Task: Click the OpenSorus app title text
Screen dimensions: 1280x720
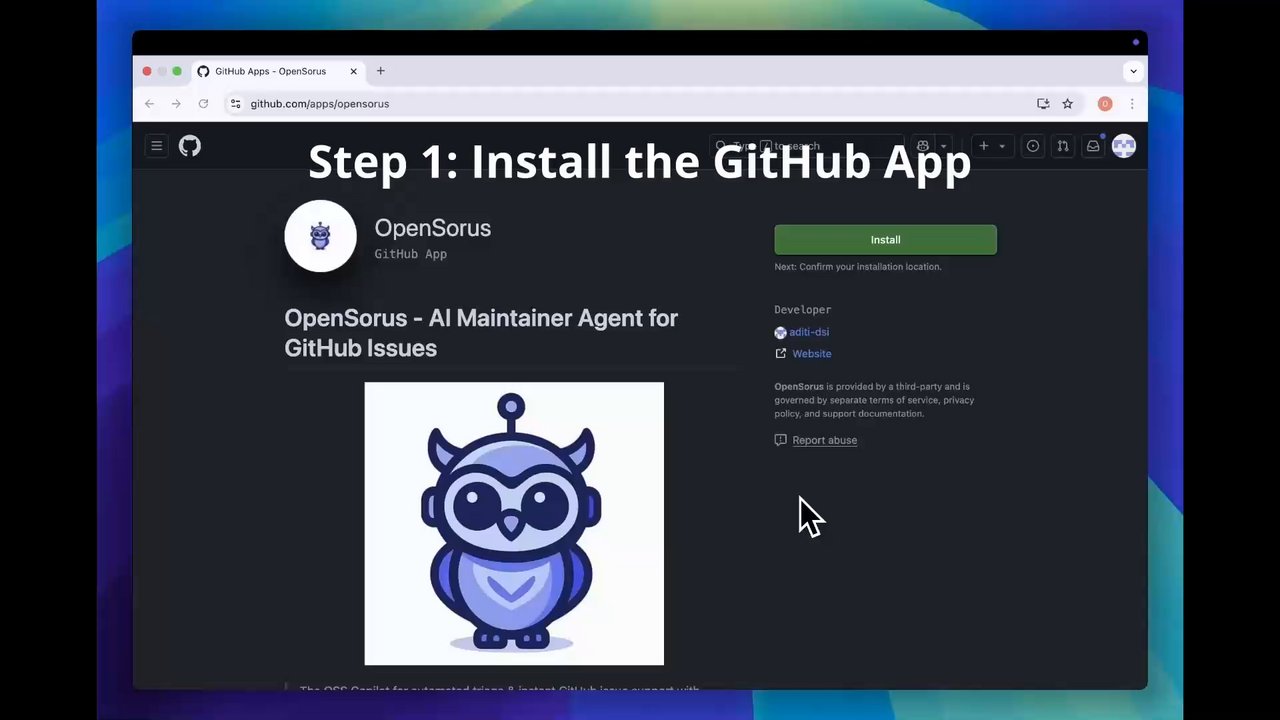Action: [x=432, y=228]
